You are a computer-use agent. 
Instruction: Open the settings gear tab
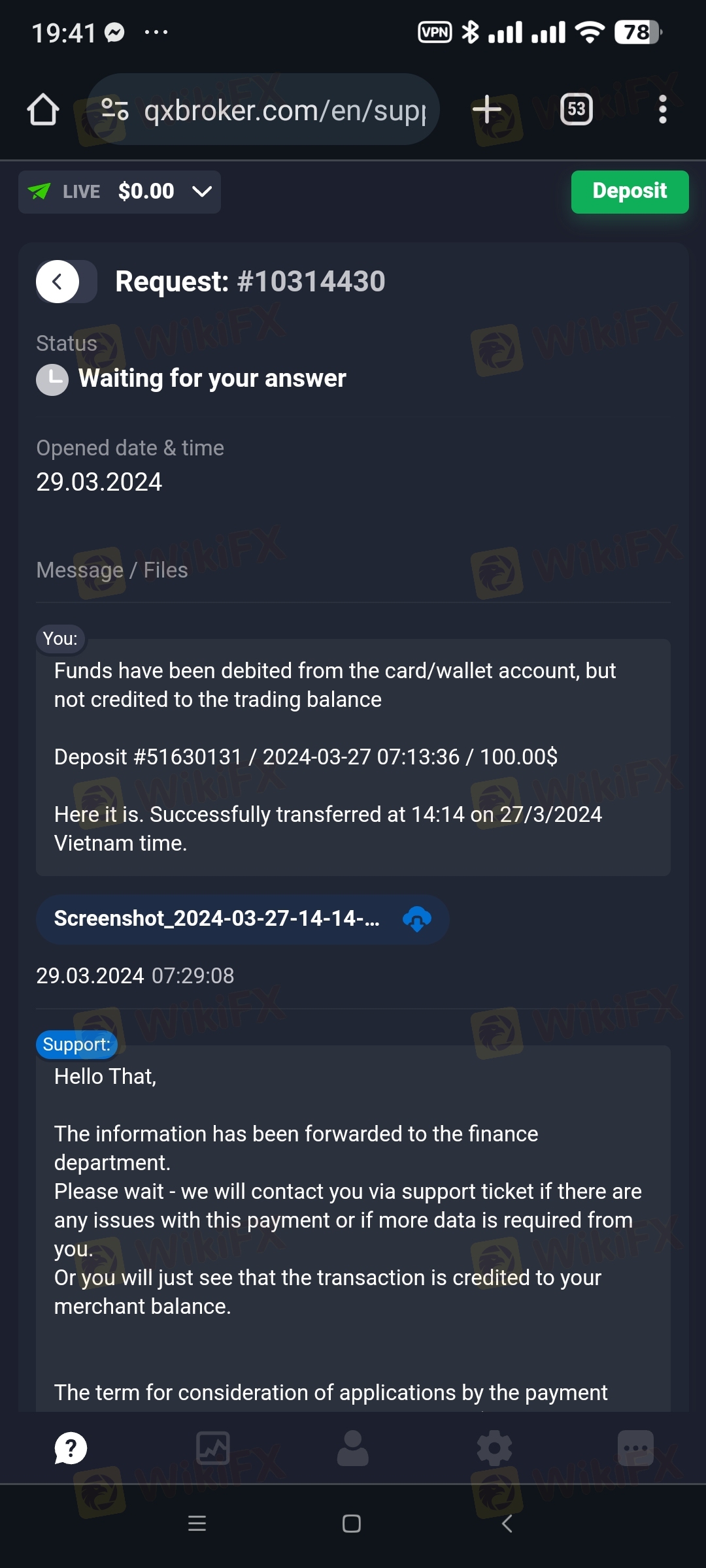tap(494, 1448)
